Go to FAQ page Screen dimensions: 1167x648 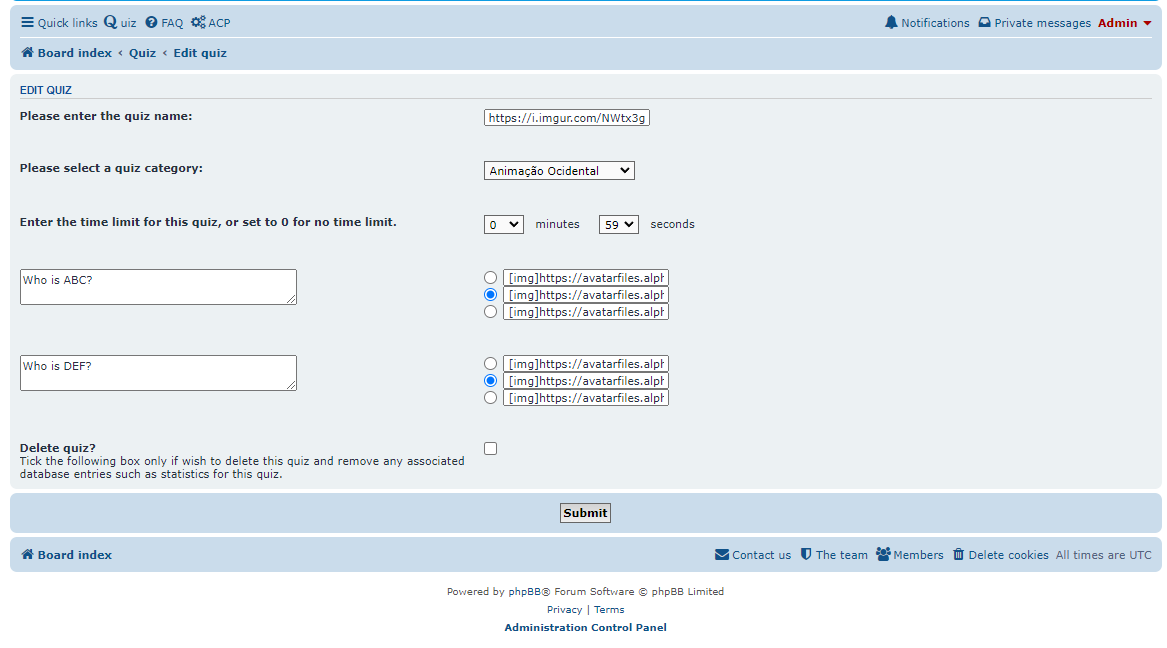click(x=164, y=22)
